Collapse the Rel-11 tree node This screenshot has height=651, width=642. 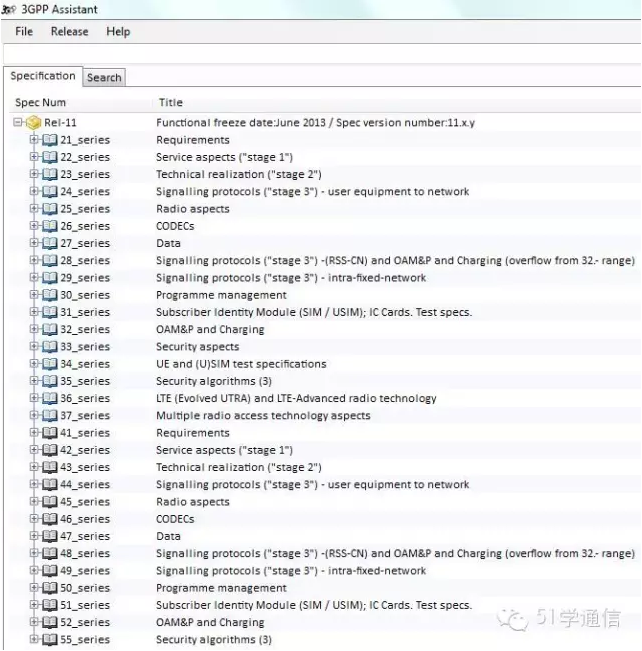(17, 122)
